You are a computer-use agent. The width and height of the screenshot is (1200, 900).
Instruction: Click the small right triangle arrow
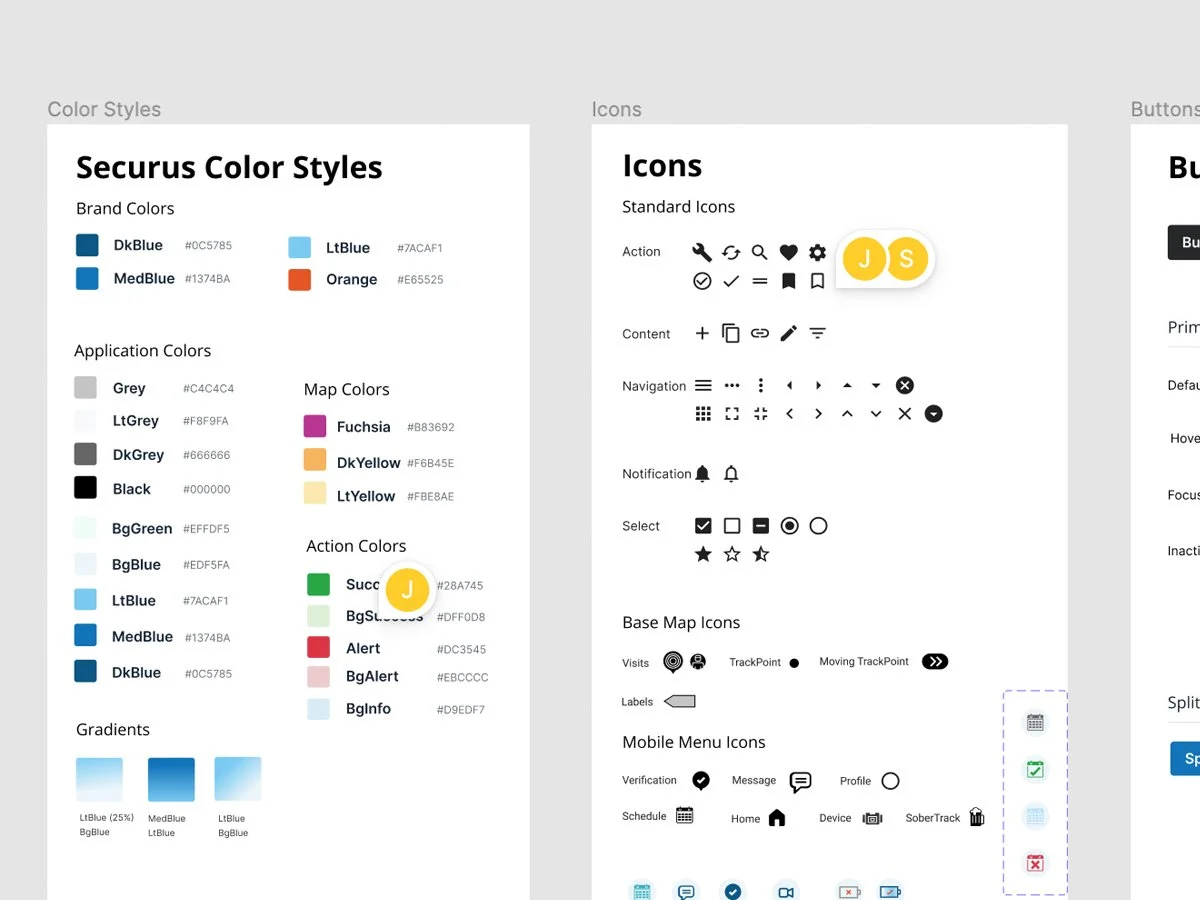(x=818, y=385)
